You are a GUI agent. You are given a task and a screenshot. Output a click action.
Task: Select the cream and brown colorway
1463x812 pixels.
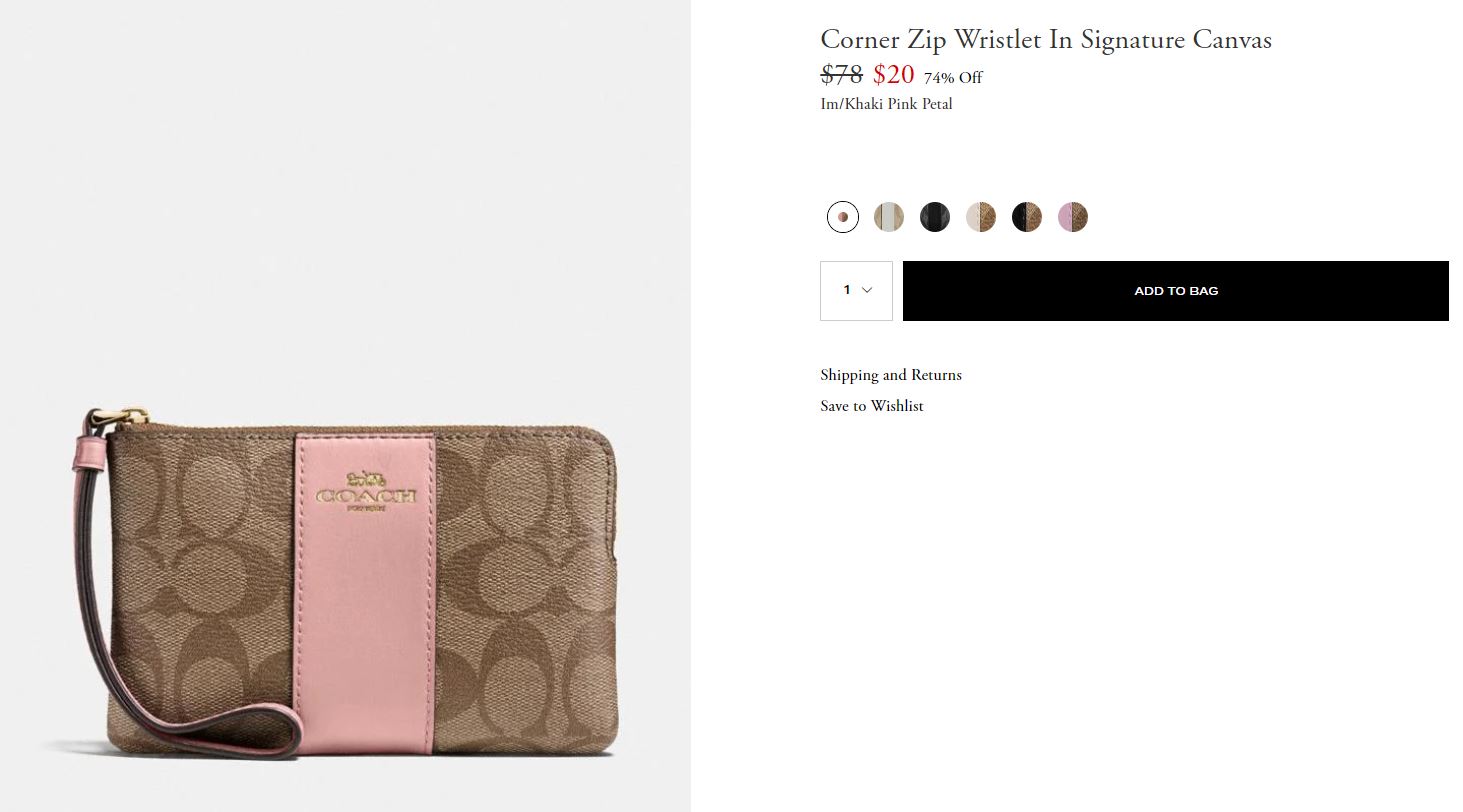980,216
